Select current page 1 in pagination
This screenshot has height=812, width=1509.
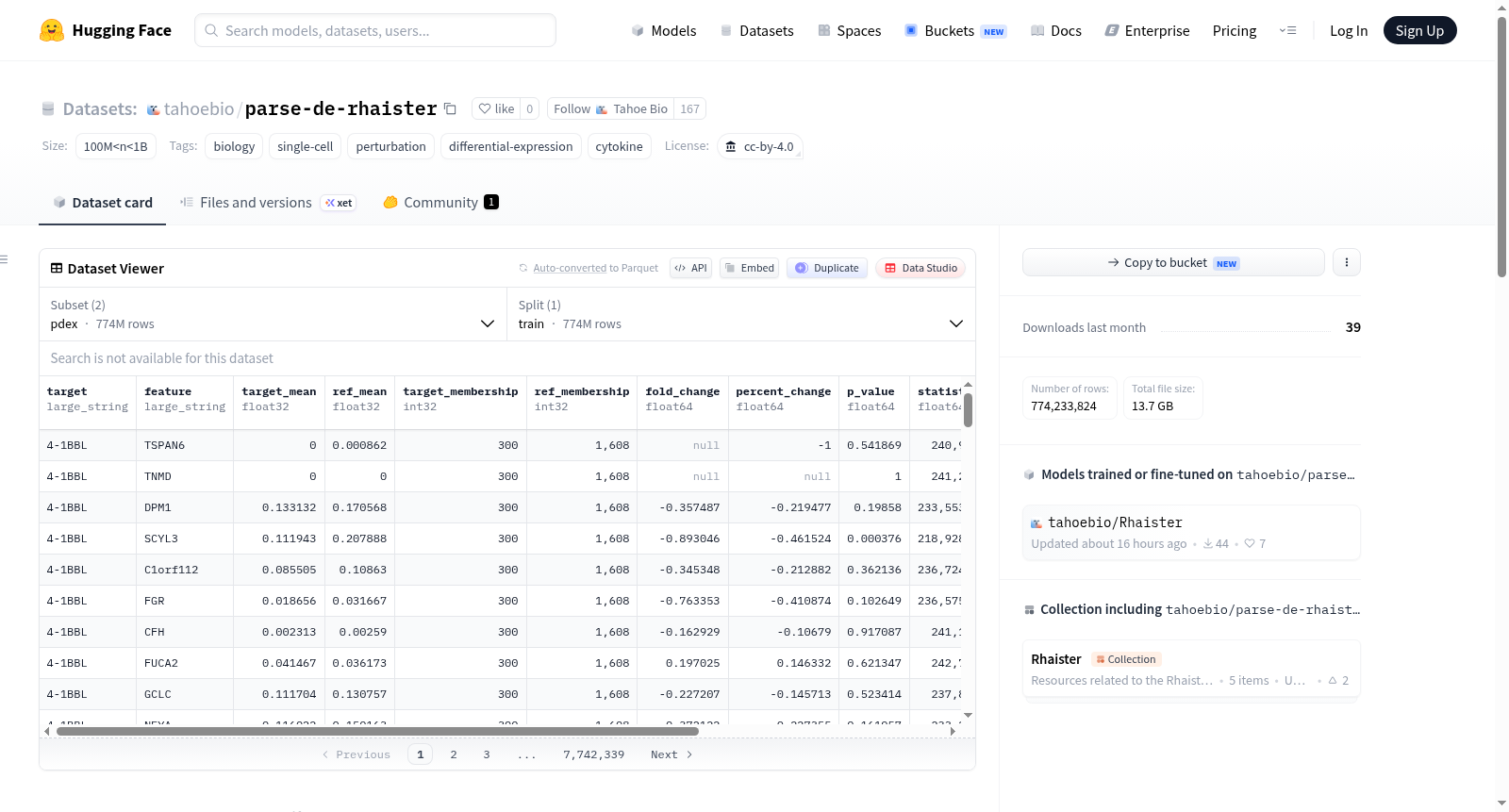[x=421, y=754]
